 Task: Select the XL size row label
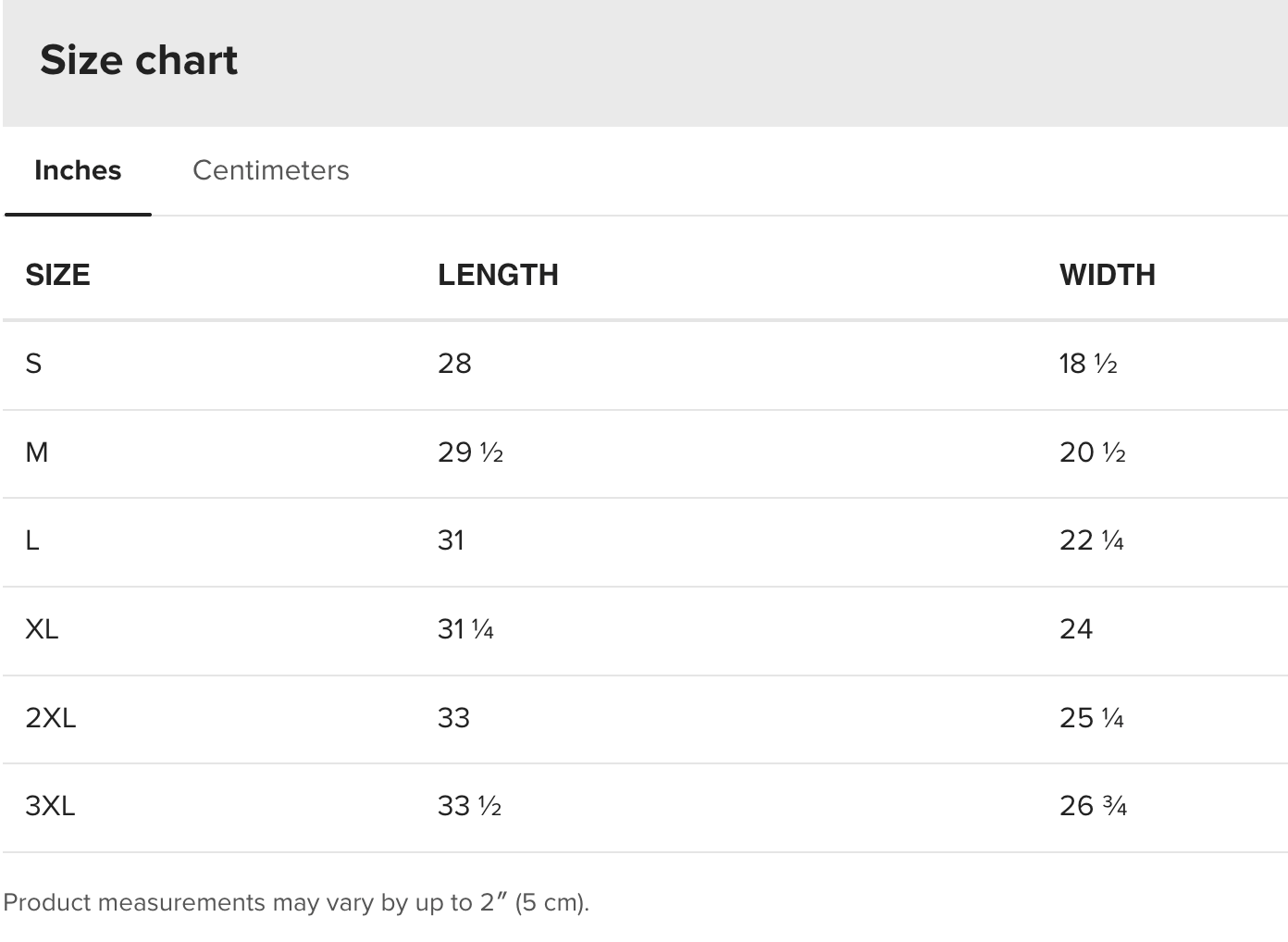[x=42, y=629]
